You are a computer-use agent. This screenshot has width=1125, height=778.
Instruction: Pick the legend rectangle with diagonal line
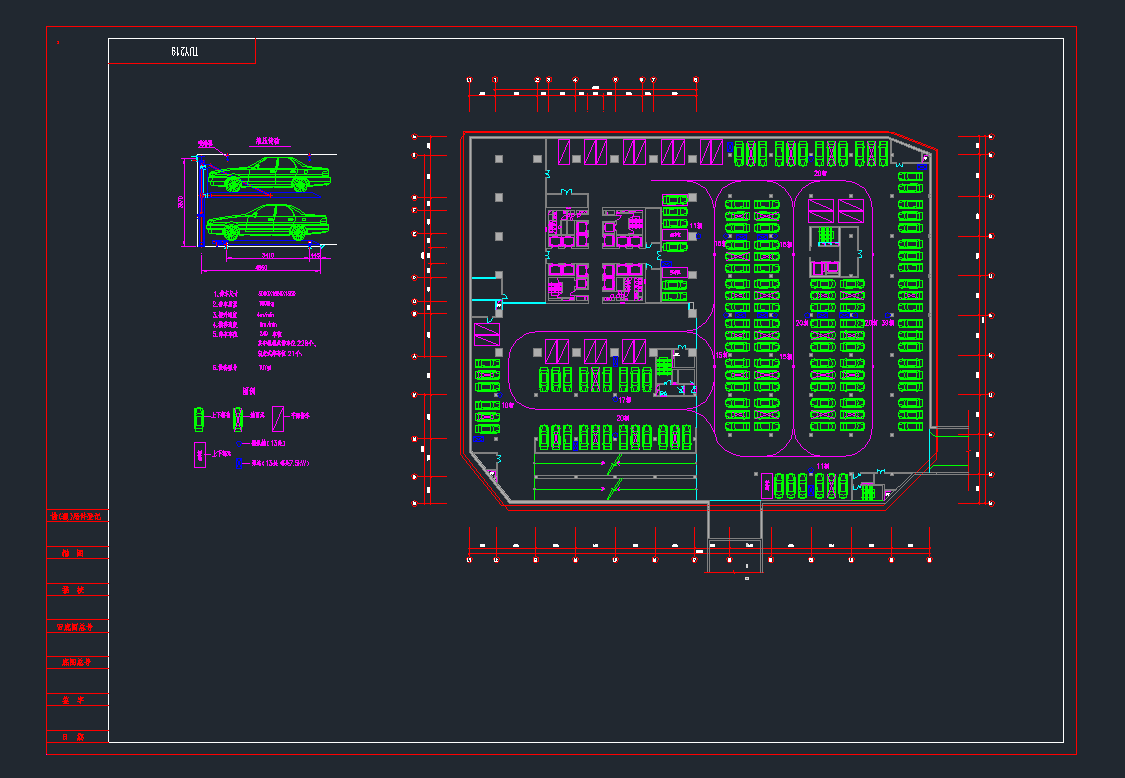pos(279,416)
